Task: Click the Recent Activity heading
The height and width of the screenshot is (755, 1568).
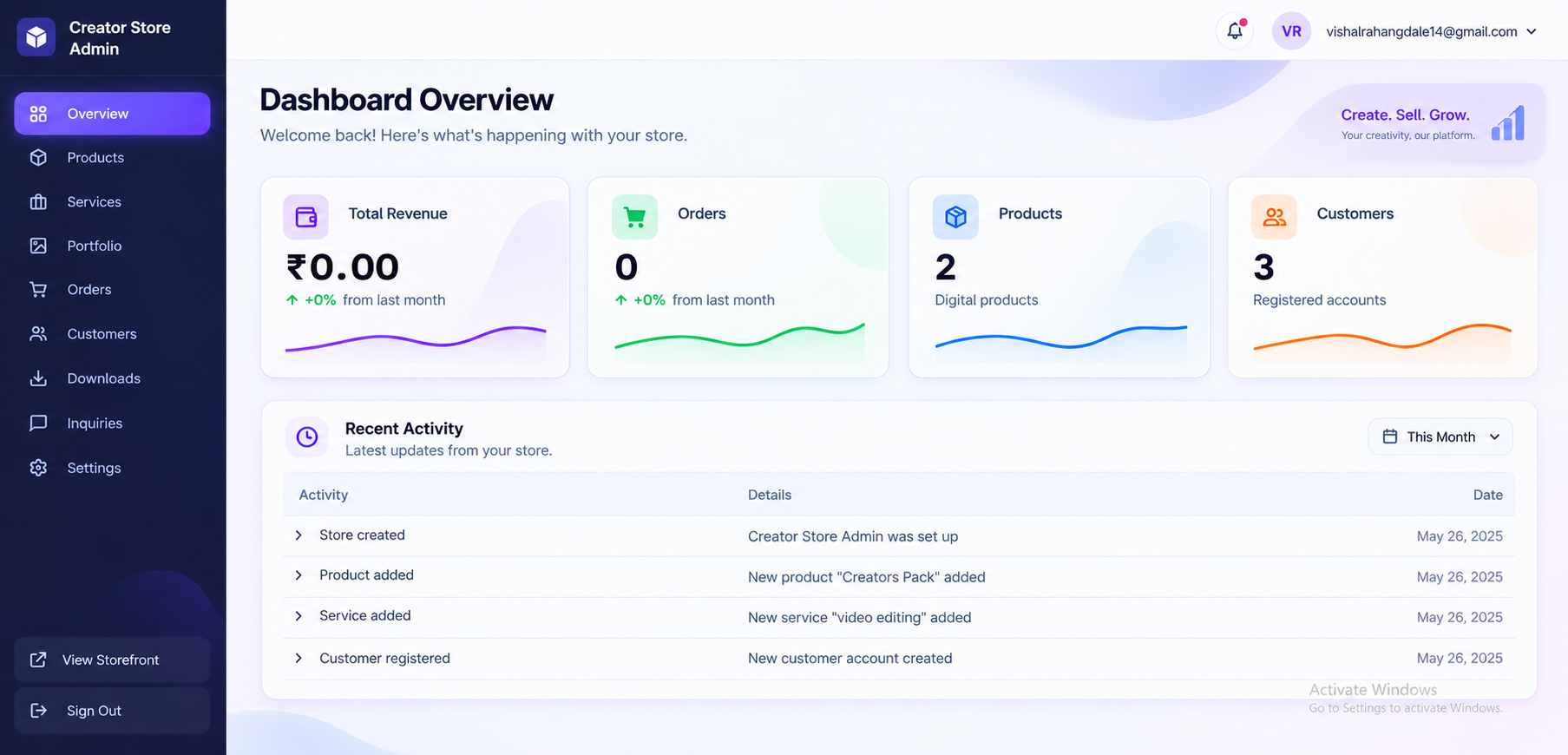Action: click(404, 428)
